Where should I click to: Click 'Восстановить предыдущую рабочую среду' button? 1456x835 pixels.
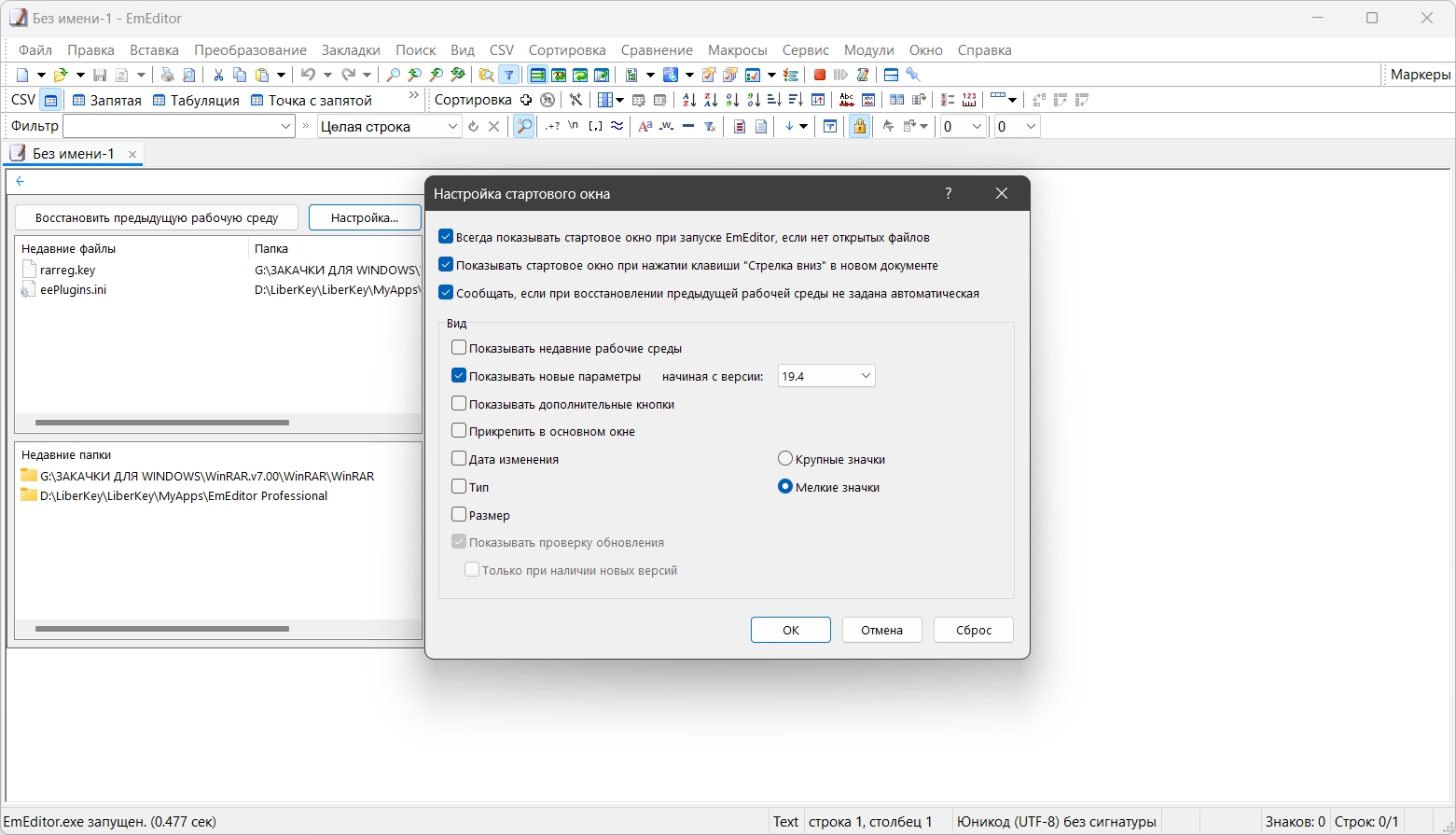click(x=157, y=217)
